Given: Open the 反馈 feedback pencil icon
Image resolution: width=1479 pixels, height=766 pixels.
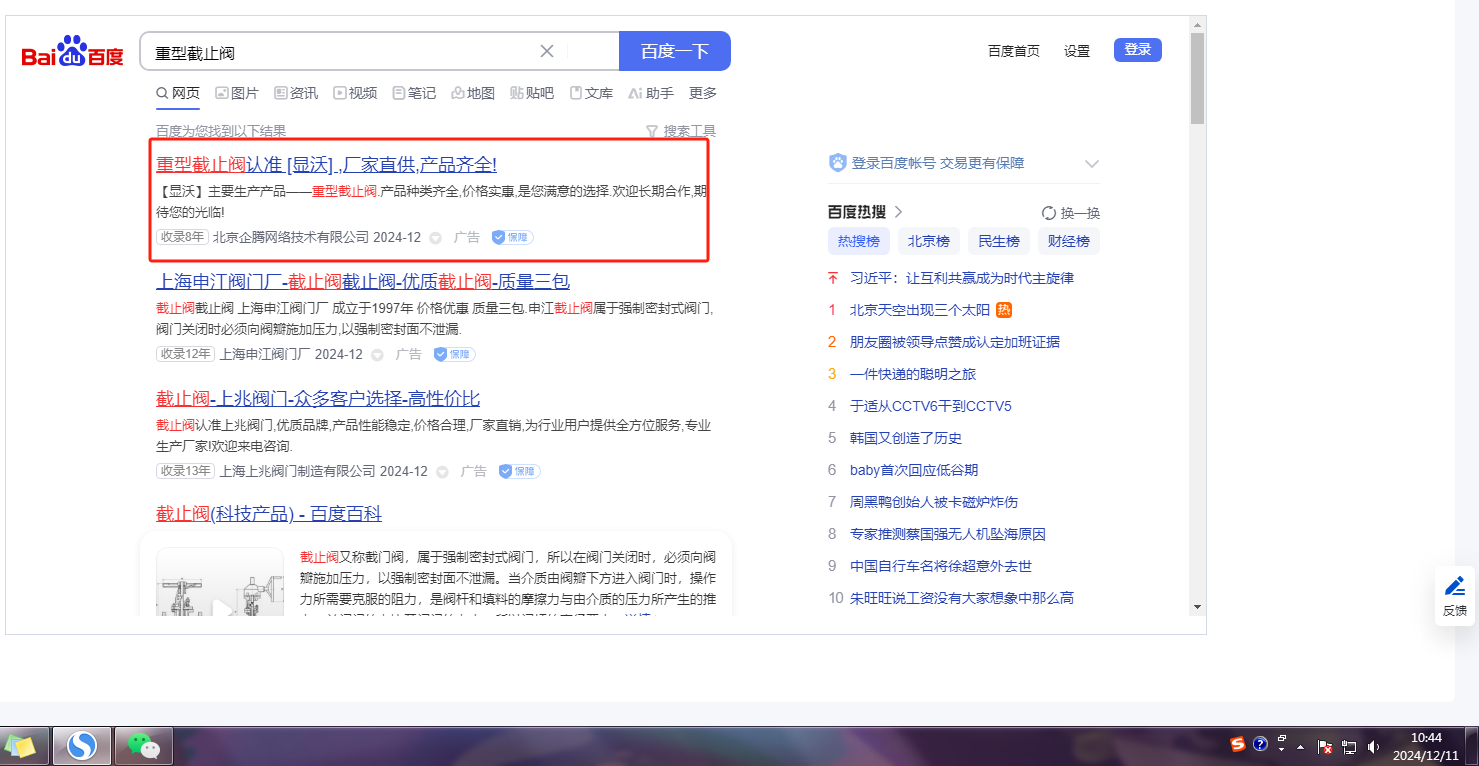Looking at the screenshot, I should [x=1455, y=587].
